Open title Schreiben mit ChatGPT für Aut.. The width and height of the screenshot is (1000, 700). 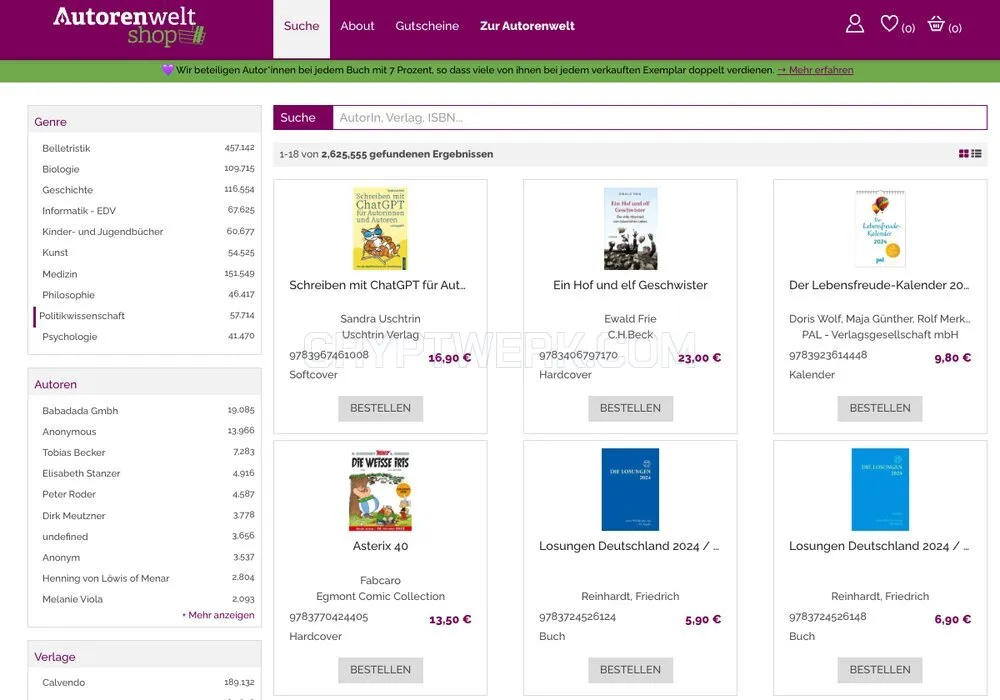378,285
